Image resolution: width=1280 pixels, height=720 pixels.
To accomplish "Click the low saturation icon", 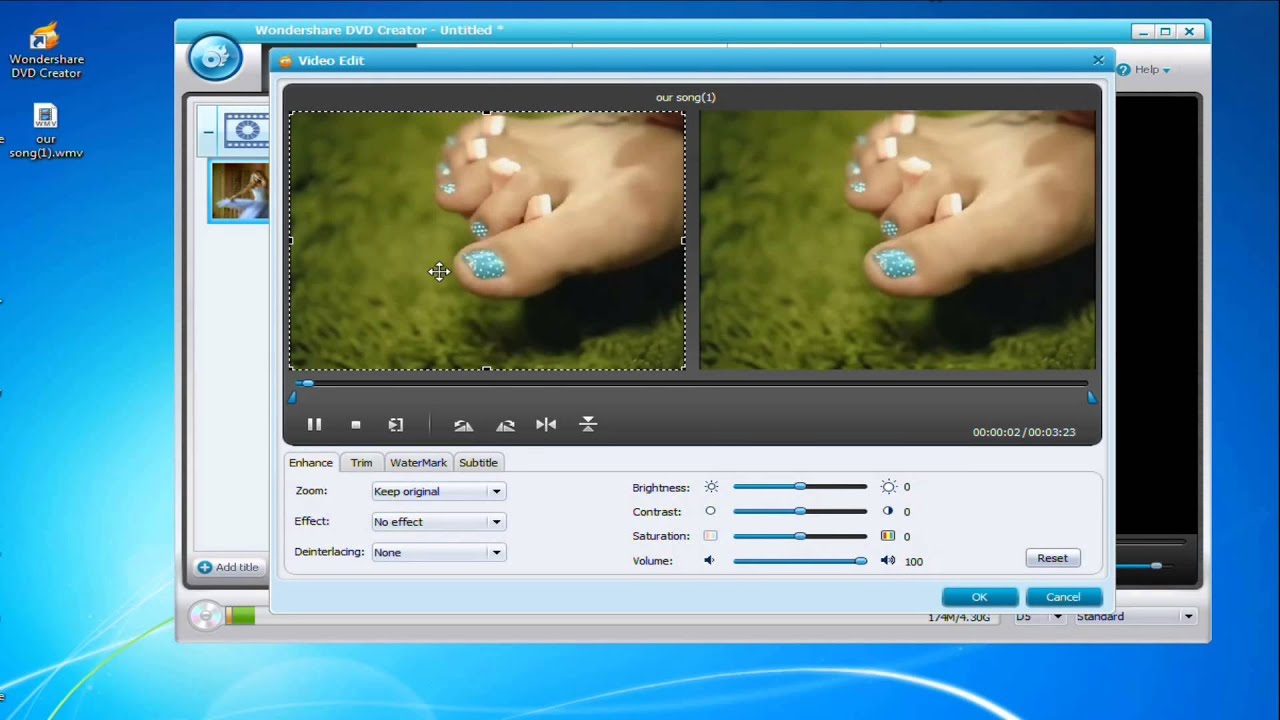I will coord(710,536).
